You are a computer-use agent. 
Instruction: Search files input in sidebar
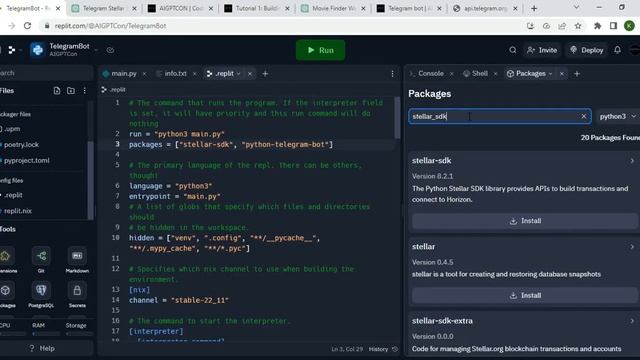pos(46,73)
